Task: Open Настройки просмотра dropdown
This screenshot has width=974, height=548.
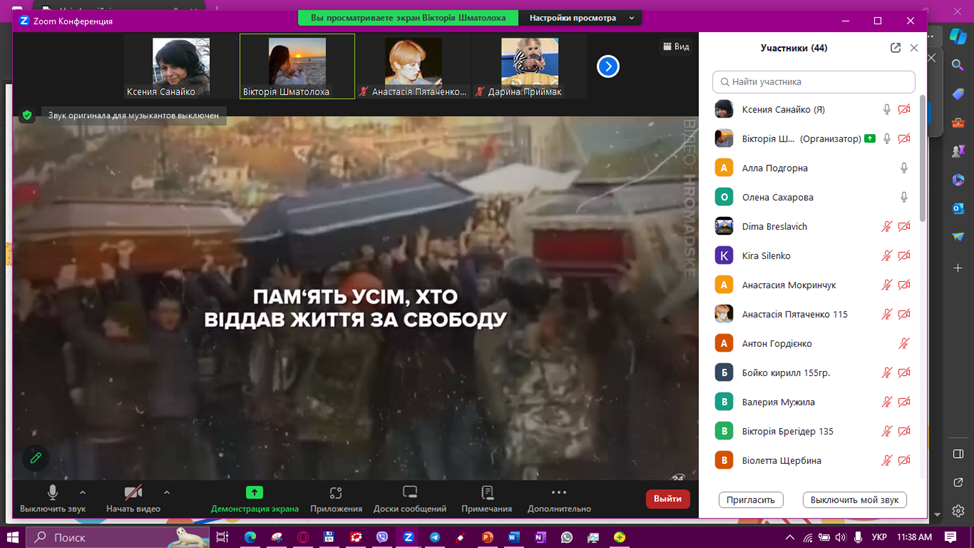Action: point(580,18)
